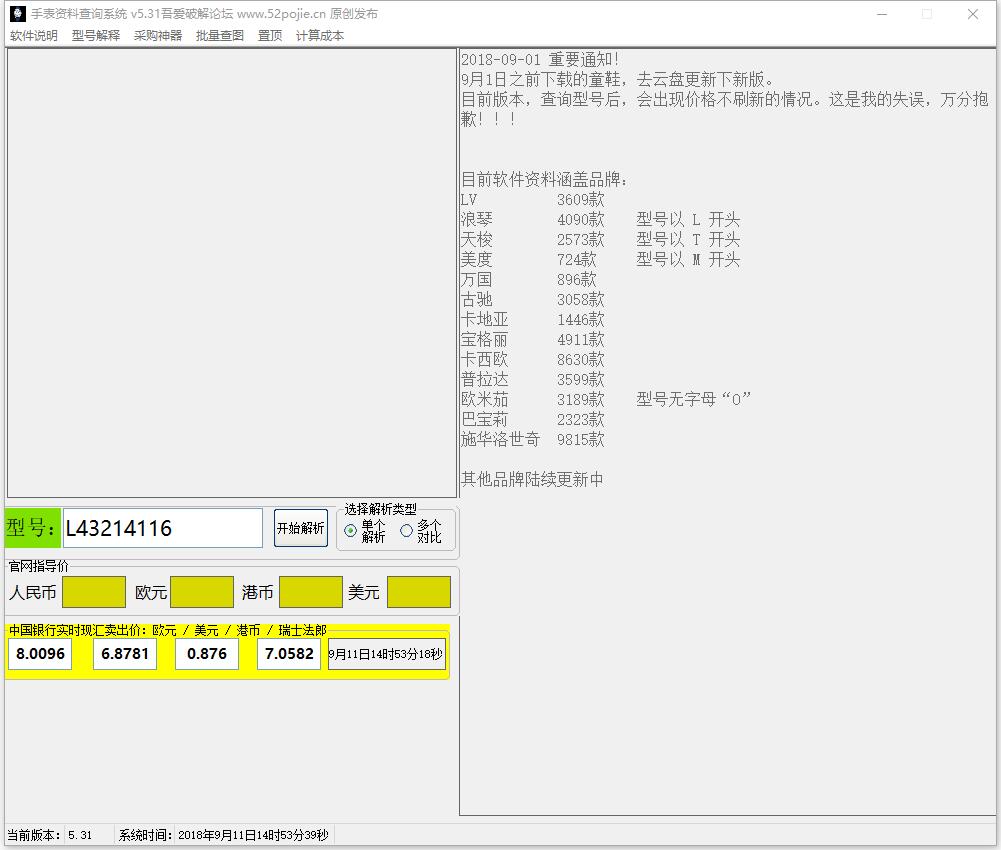Click the 天梭 2573款 row

pos(600,239)
